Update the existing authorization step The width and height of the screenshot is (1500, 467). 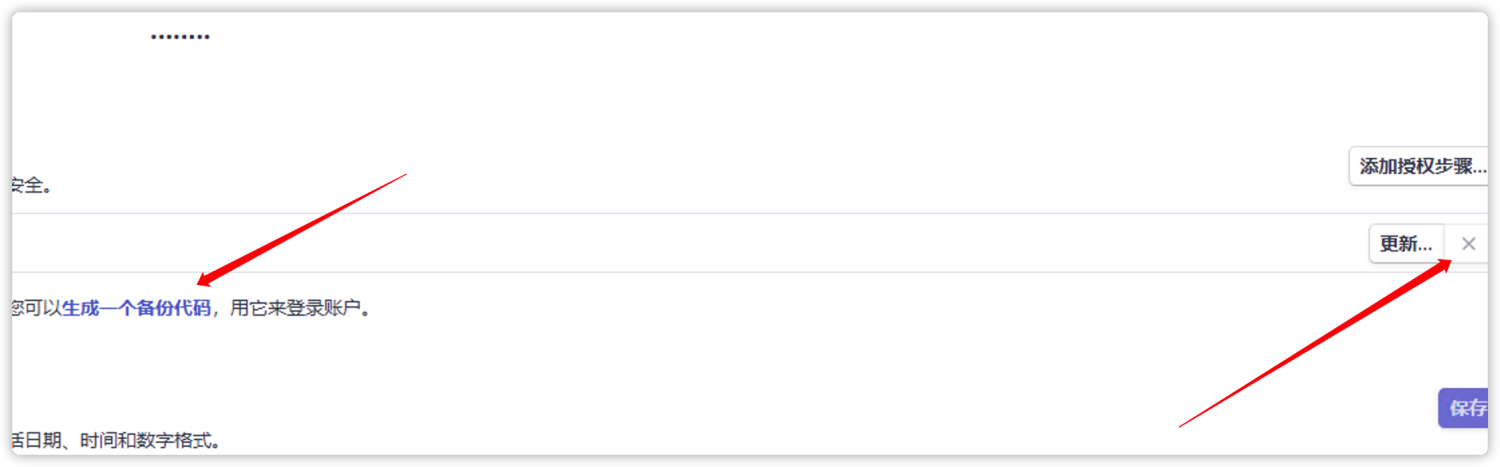[x=1405, y=244]
